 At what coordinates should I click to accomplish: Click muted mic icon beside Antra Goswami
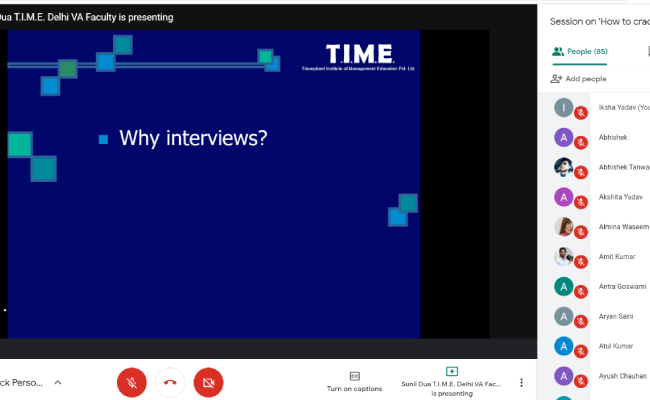click(x=581, y=292)
